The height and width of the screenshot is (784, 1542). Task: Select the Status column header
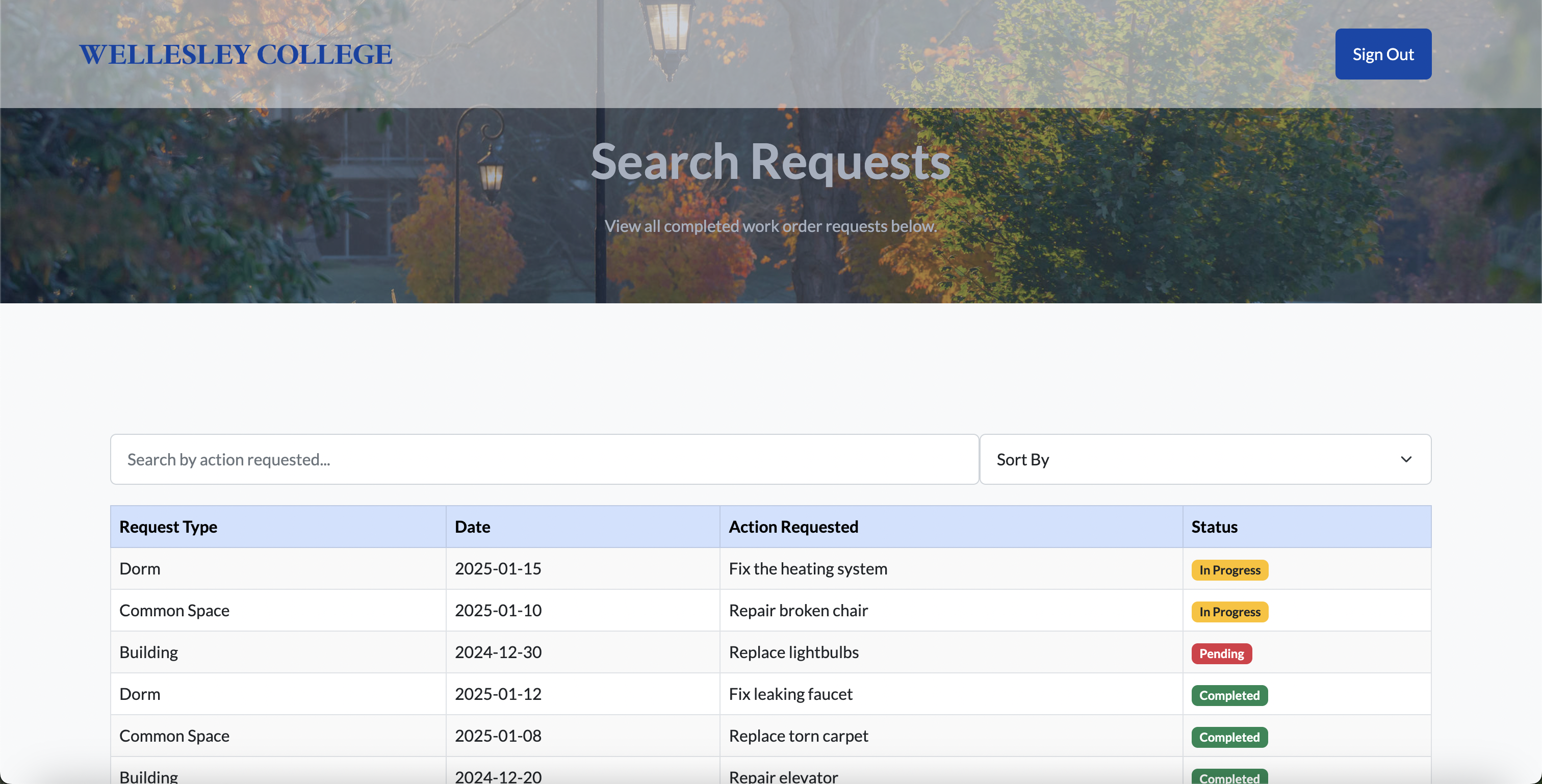click(x=1307, y=527)
